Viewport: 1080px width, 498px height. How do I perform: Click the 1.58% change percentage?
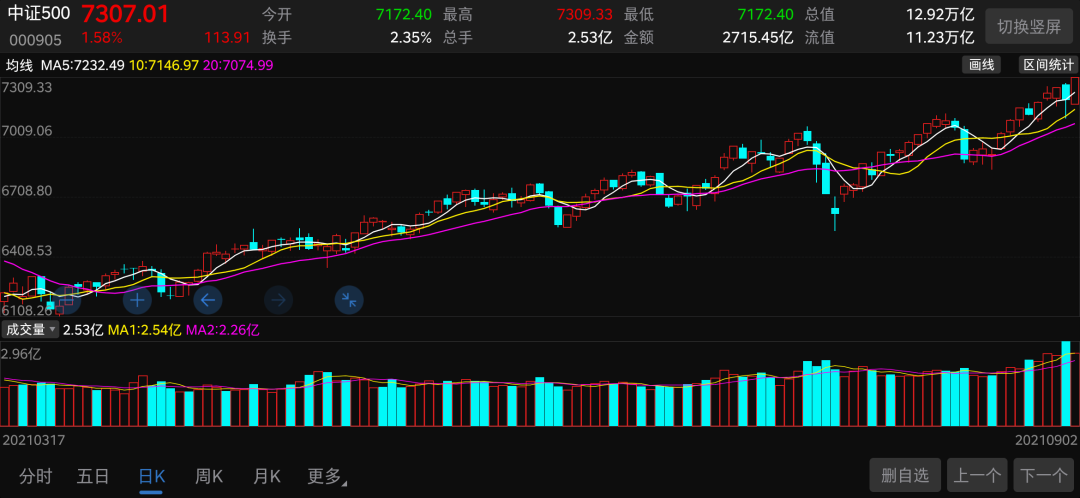point(102,37)
